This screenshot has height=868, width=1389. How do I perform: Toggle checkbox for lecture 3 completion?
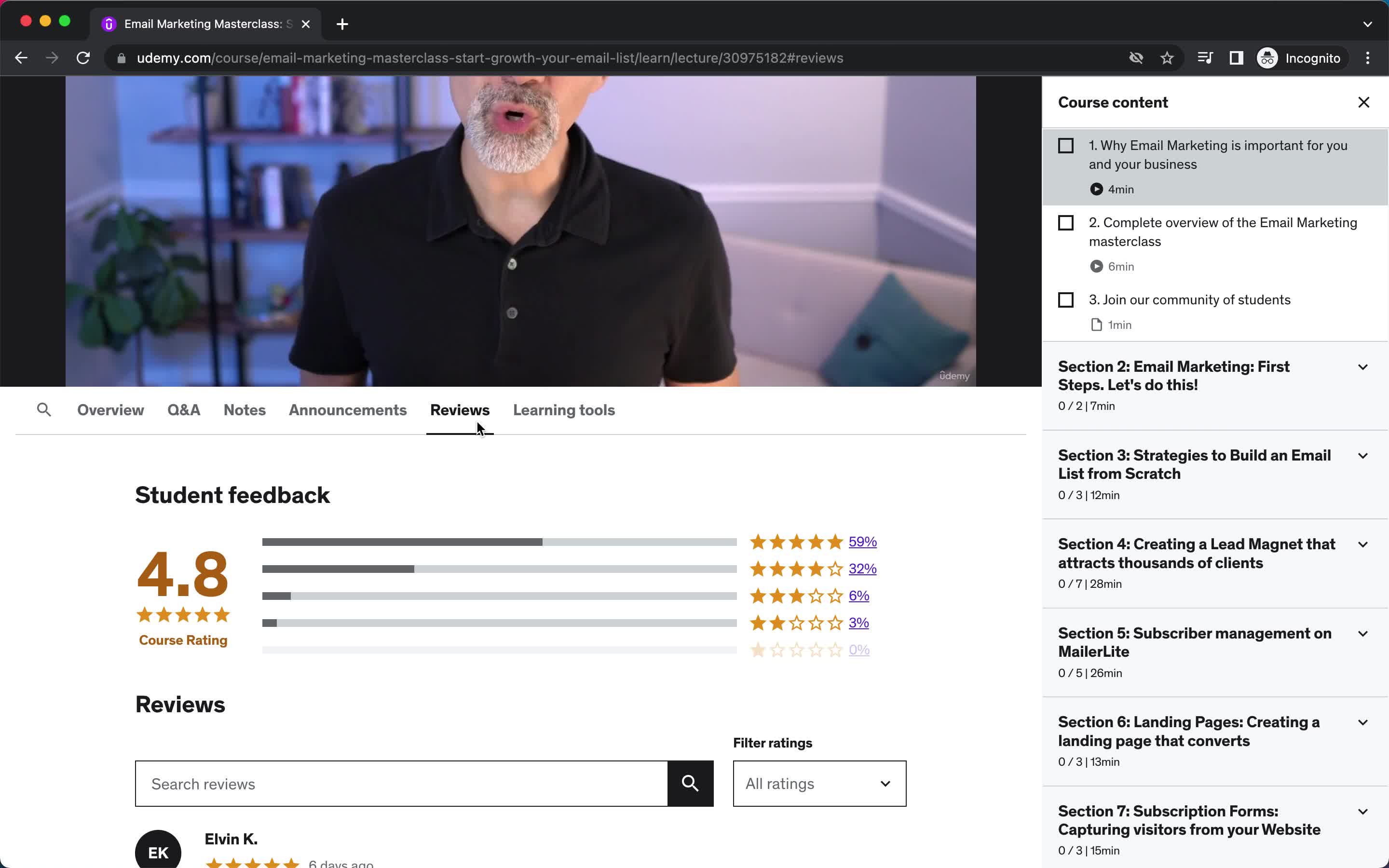click(1066, 299)
